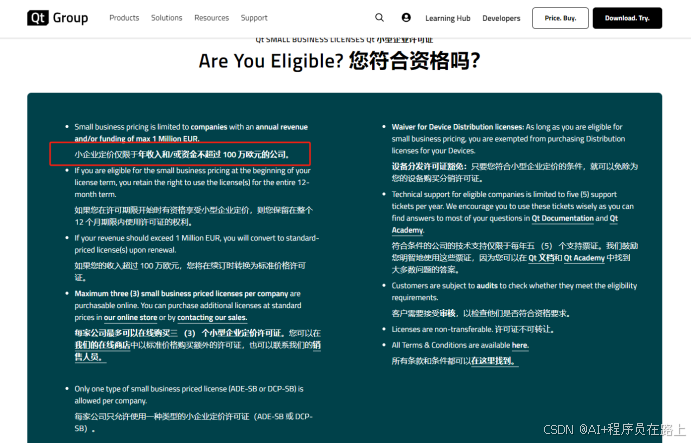692x444 pixels.
Task: Click the Price. Buy. button
Action: click(x=560, y=18)
